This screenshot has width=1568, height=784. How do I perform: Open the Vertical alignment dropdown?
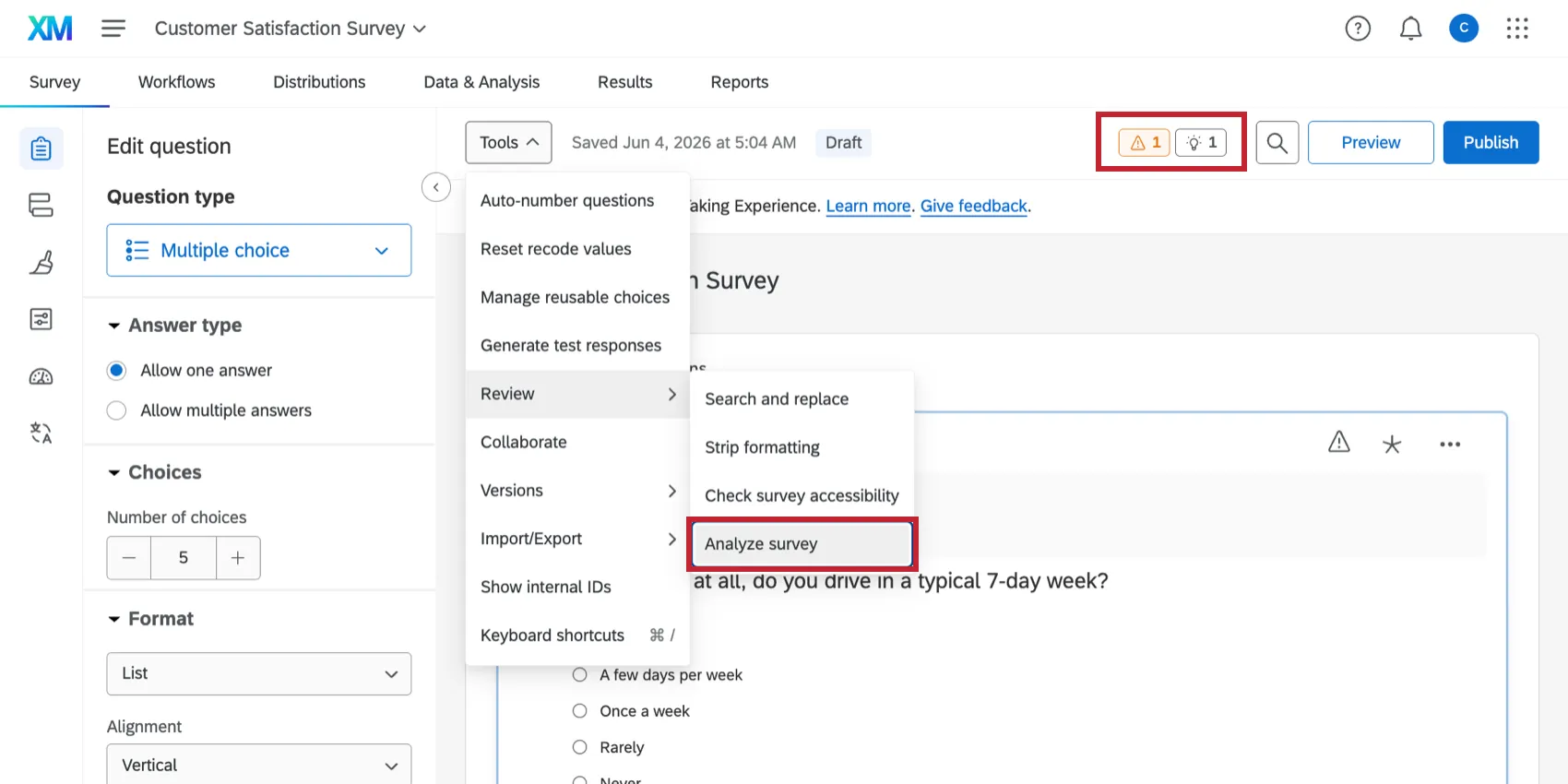(x=259, y=765)
